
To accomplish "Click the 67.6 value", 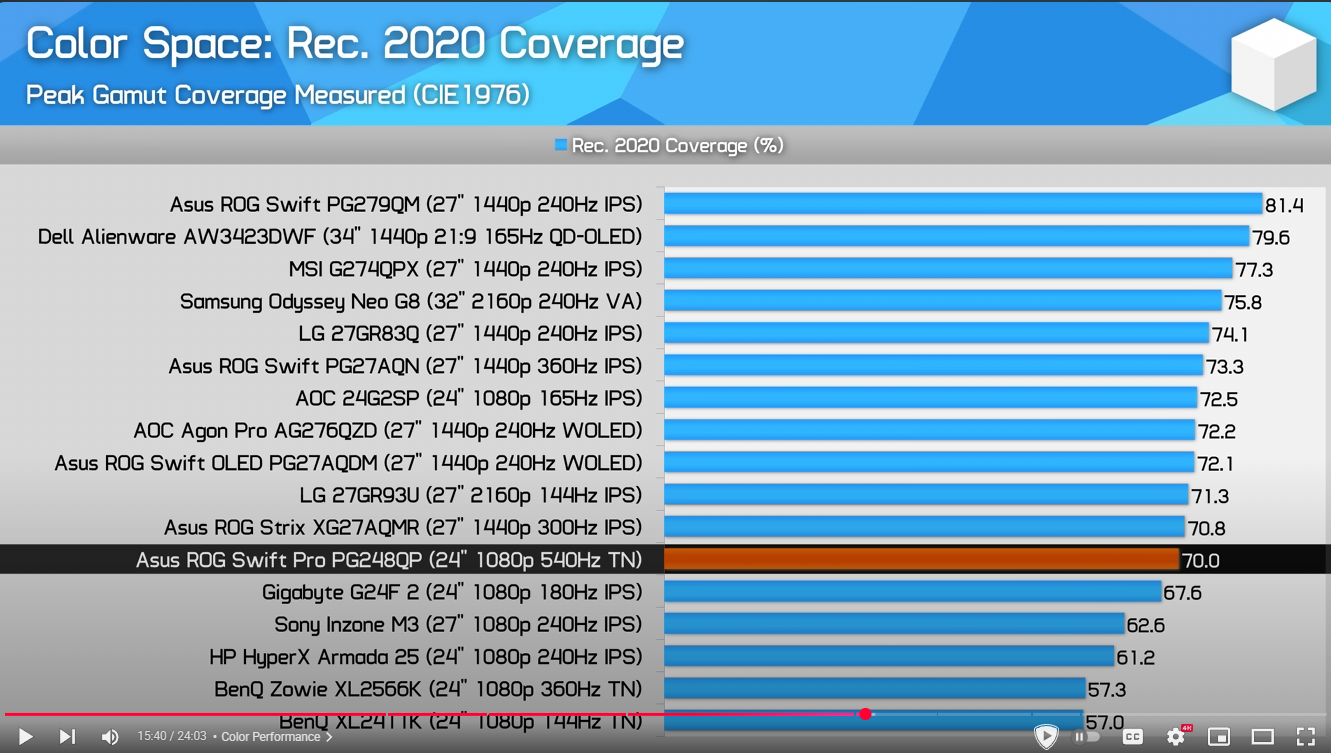I will (x=1182, y=593).
